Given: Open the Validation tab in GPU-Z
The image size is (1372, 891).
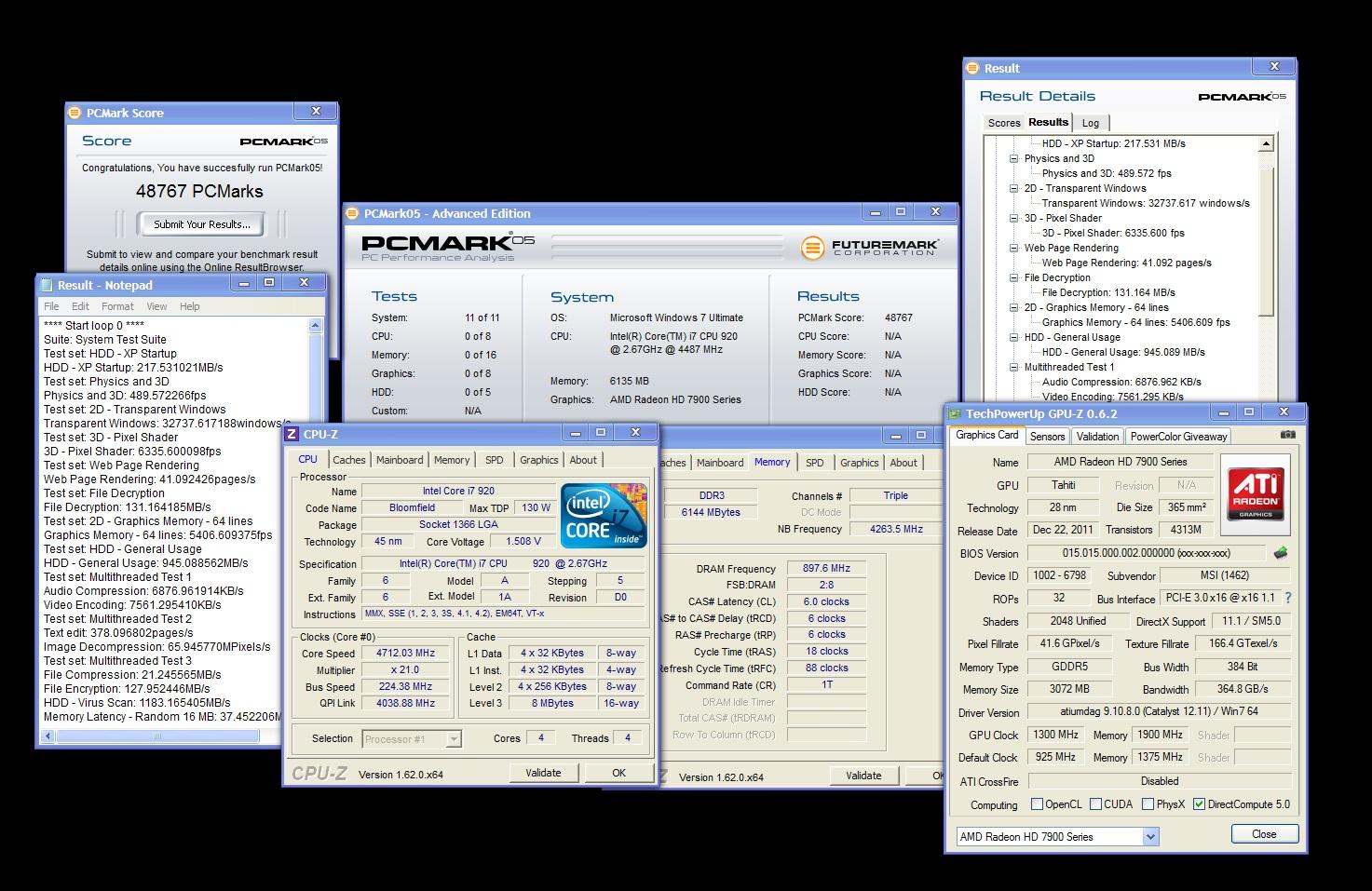Looking at the screenshot, I should [1097, 436].
